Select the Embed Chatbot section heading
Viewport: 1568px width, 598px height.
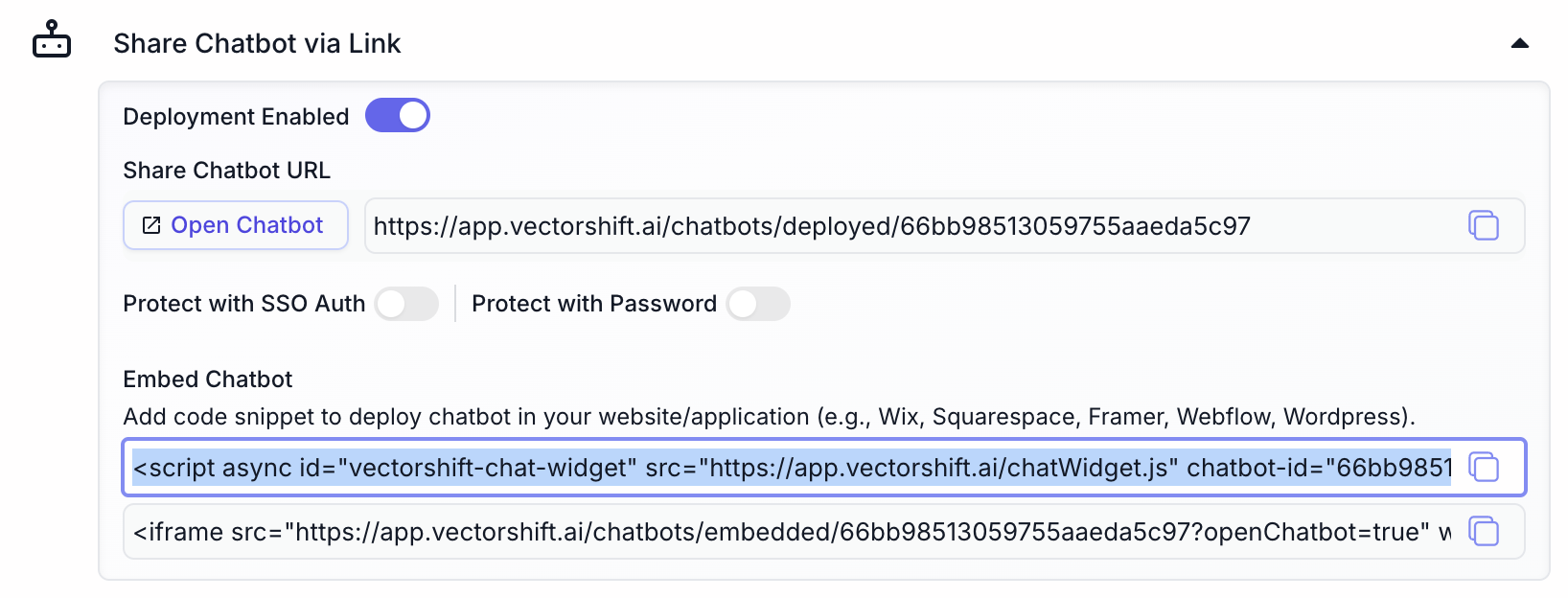point(207,379)
